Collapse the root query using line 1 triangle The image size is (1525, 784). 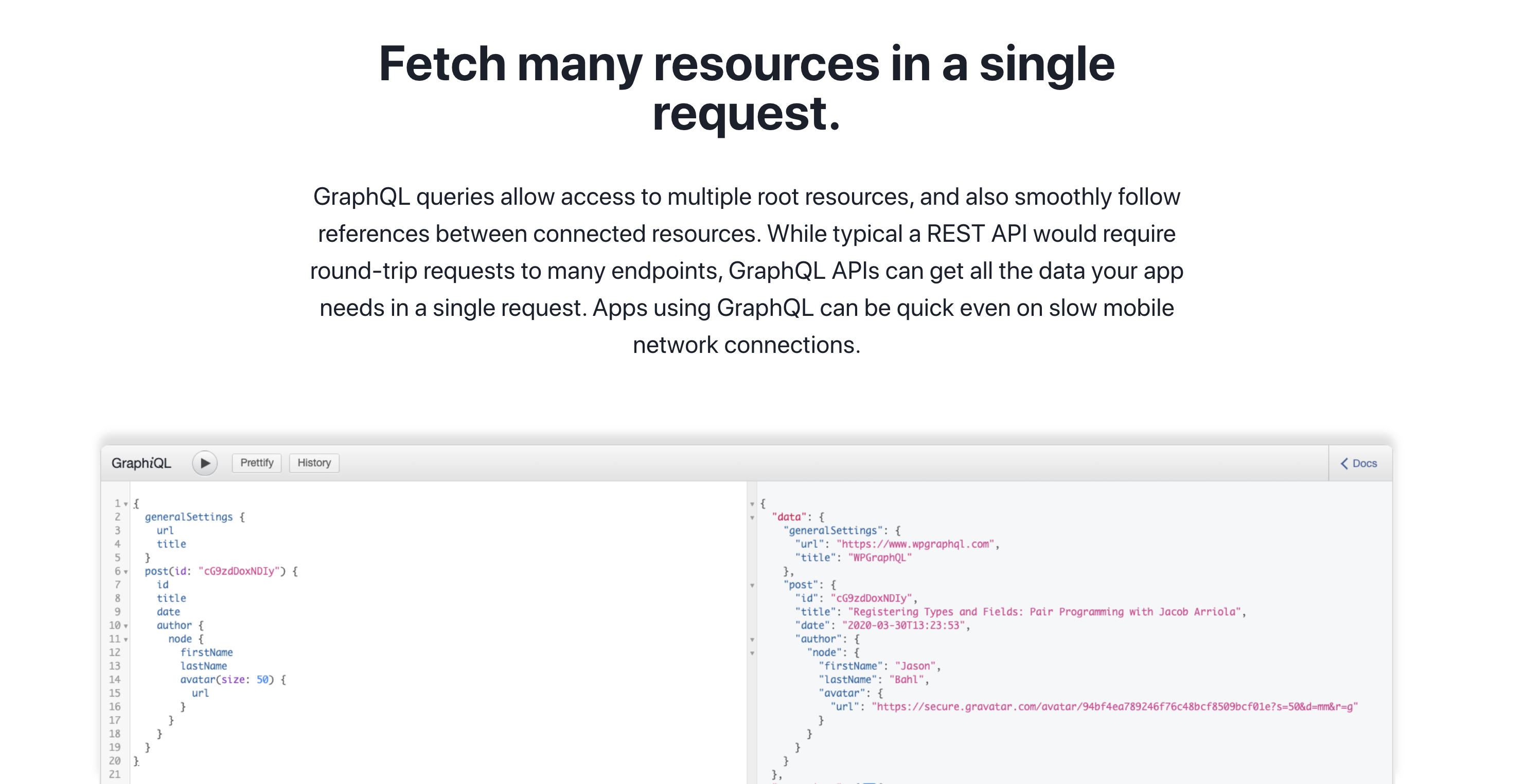[126, 504]
